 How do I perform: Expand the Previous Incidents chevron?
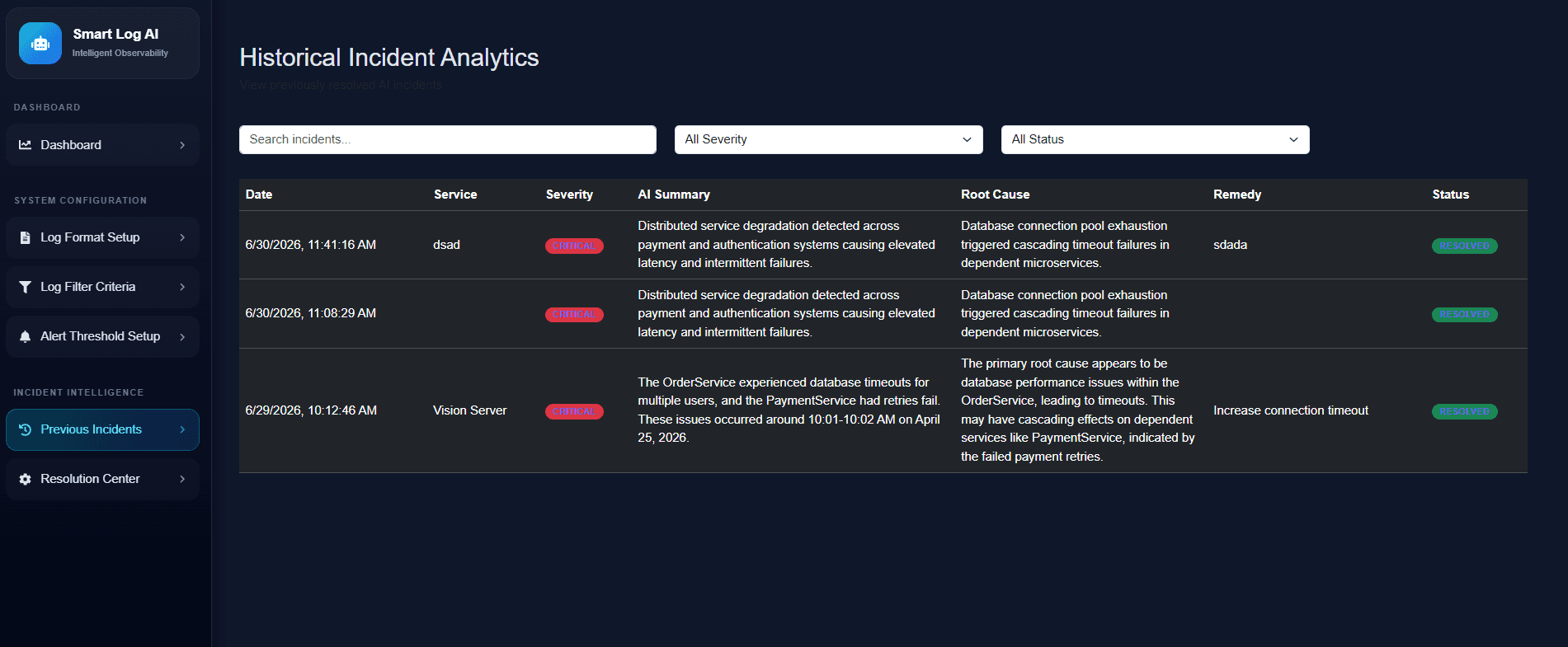[182, 429]
